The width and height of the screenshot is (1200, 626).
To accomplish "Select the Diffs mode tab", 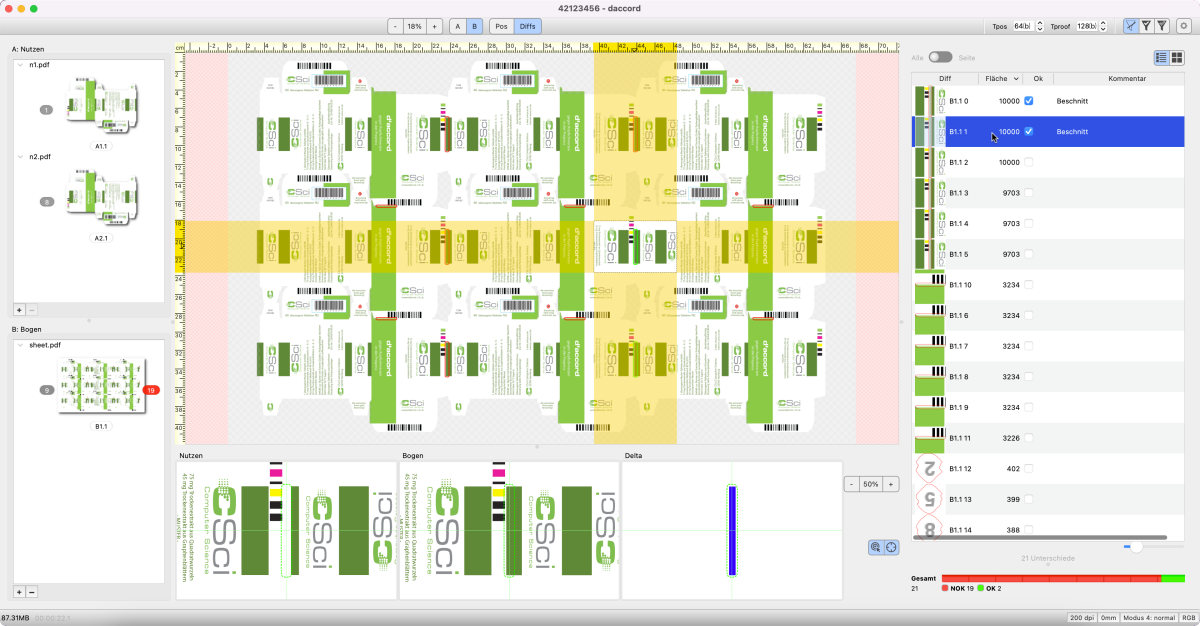I will coord(528,26).
